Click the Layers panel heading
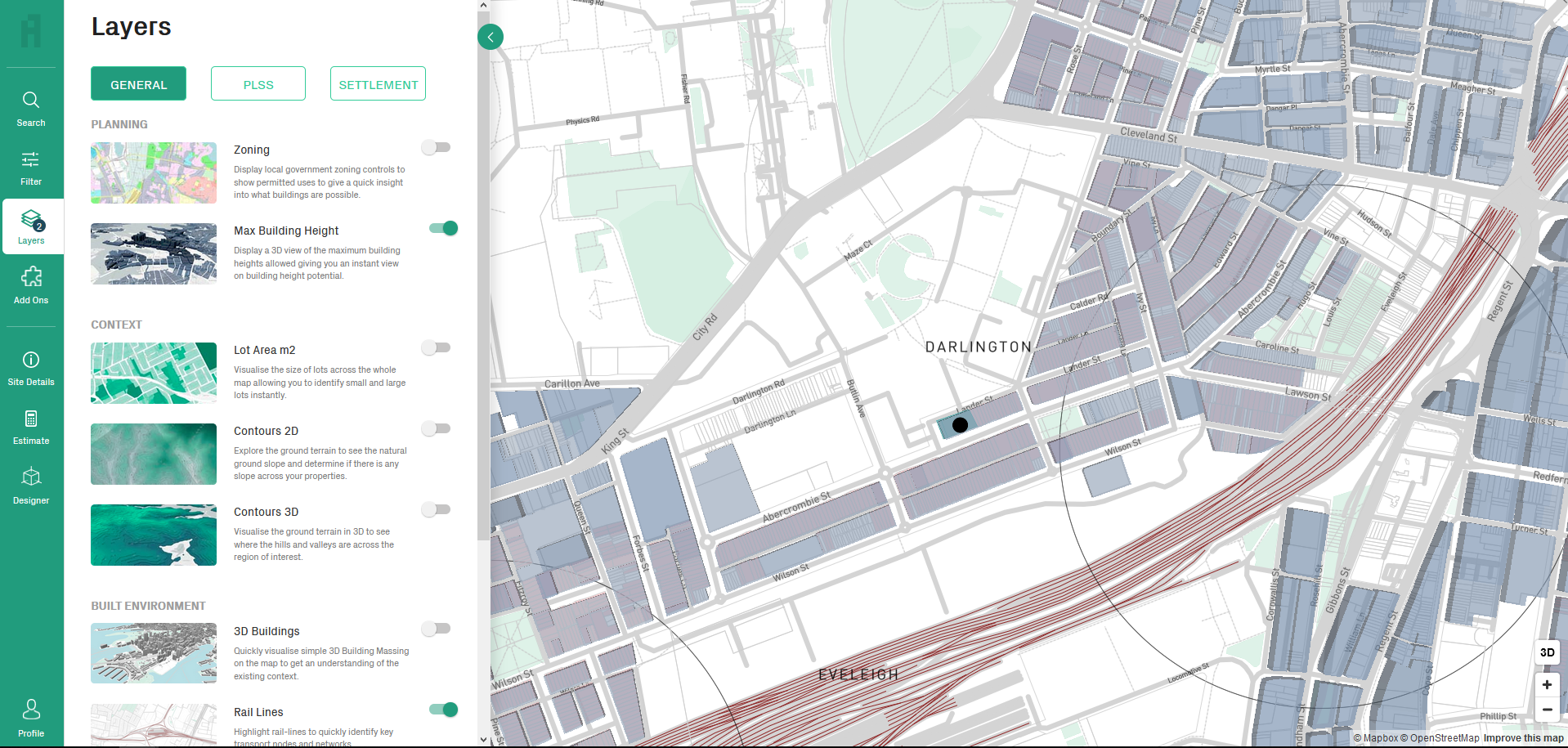The image size is (1568, 748). click(131, 27)
